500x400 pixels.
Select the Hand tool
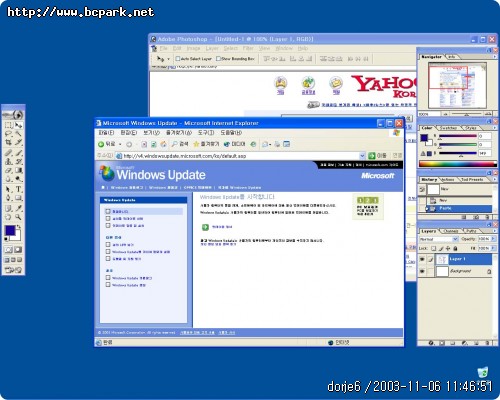point(8,217)
